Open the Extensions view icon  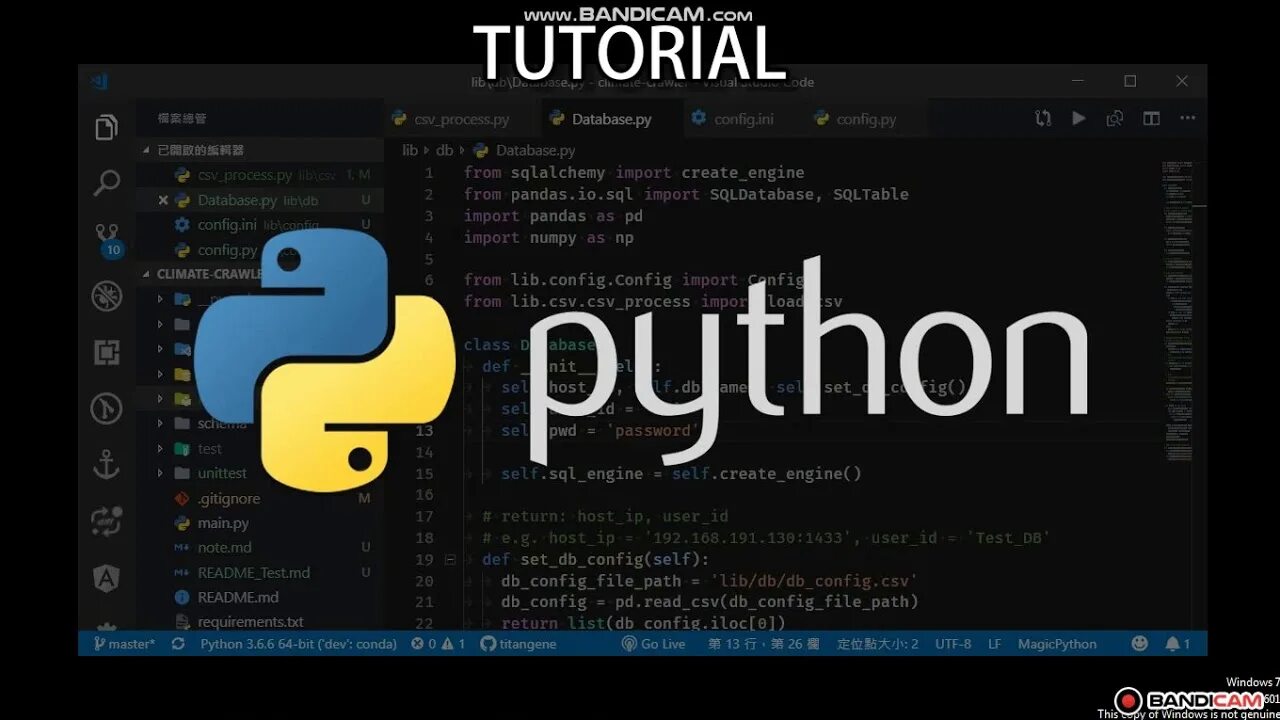106,352
